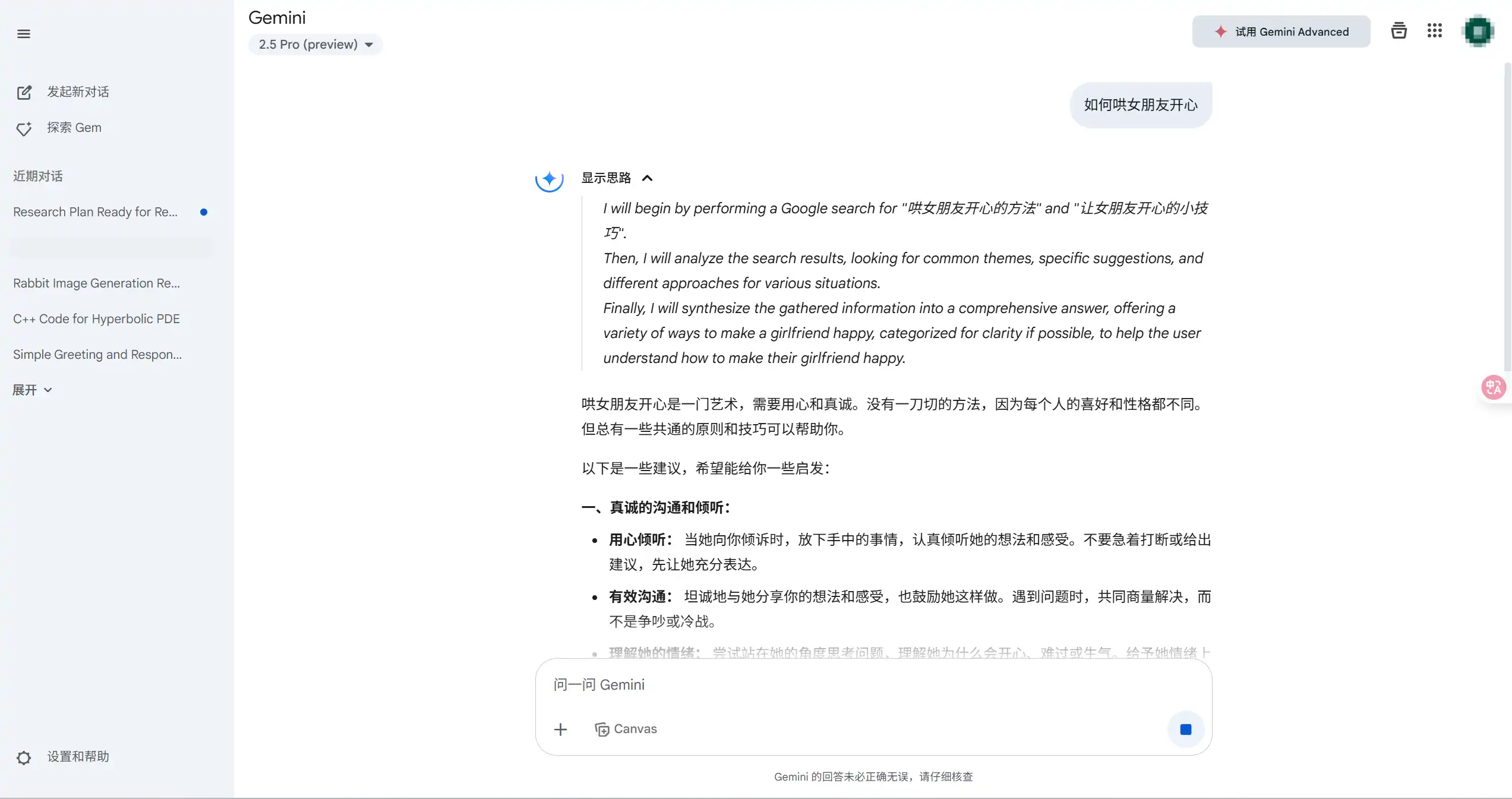Viewport: 1512px width, 799px height.
Task: Click the selected blank chat row
Action: pyautogui.click(x=111, y=248)
